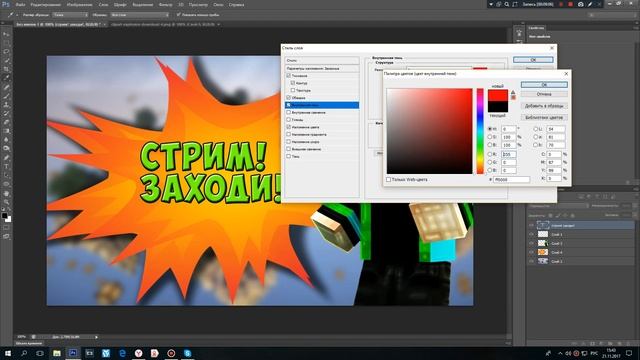Select the Eyedropper tool in the toolbox

point(6,78)
